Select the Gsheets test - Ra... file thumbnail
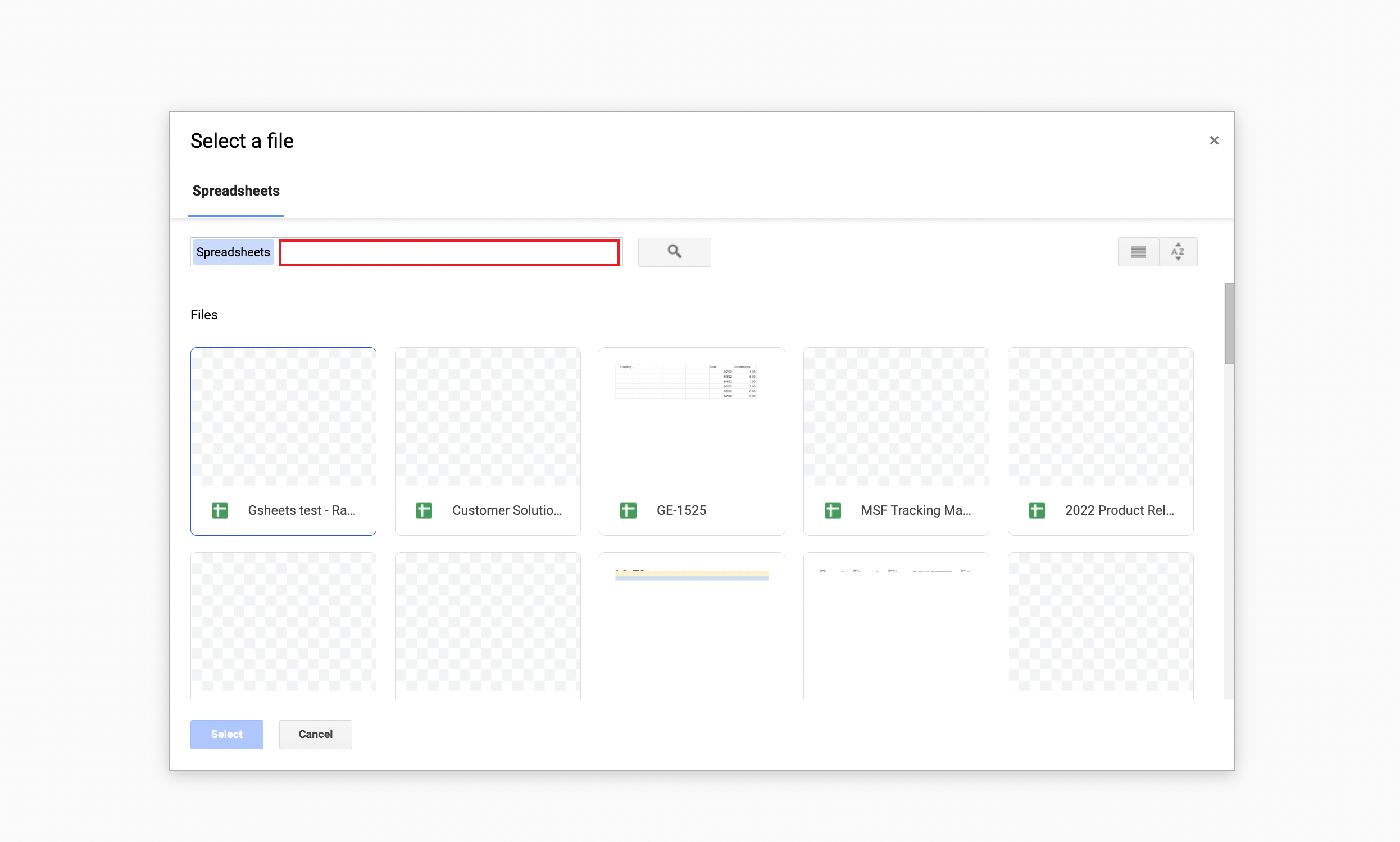The height and width of the screenshot is (842, 1400). tap(284, 441)
